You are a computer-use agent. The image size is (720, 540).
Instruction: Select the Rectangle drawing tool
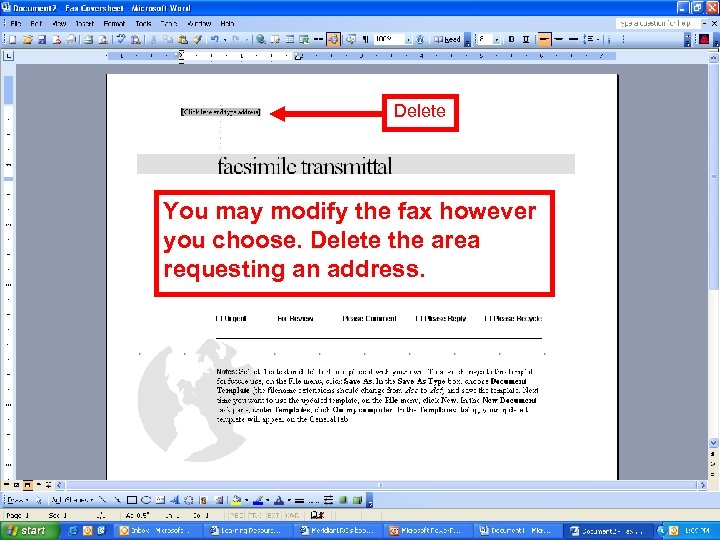132,500
